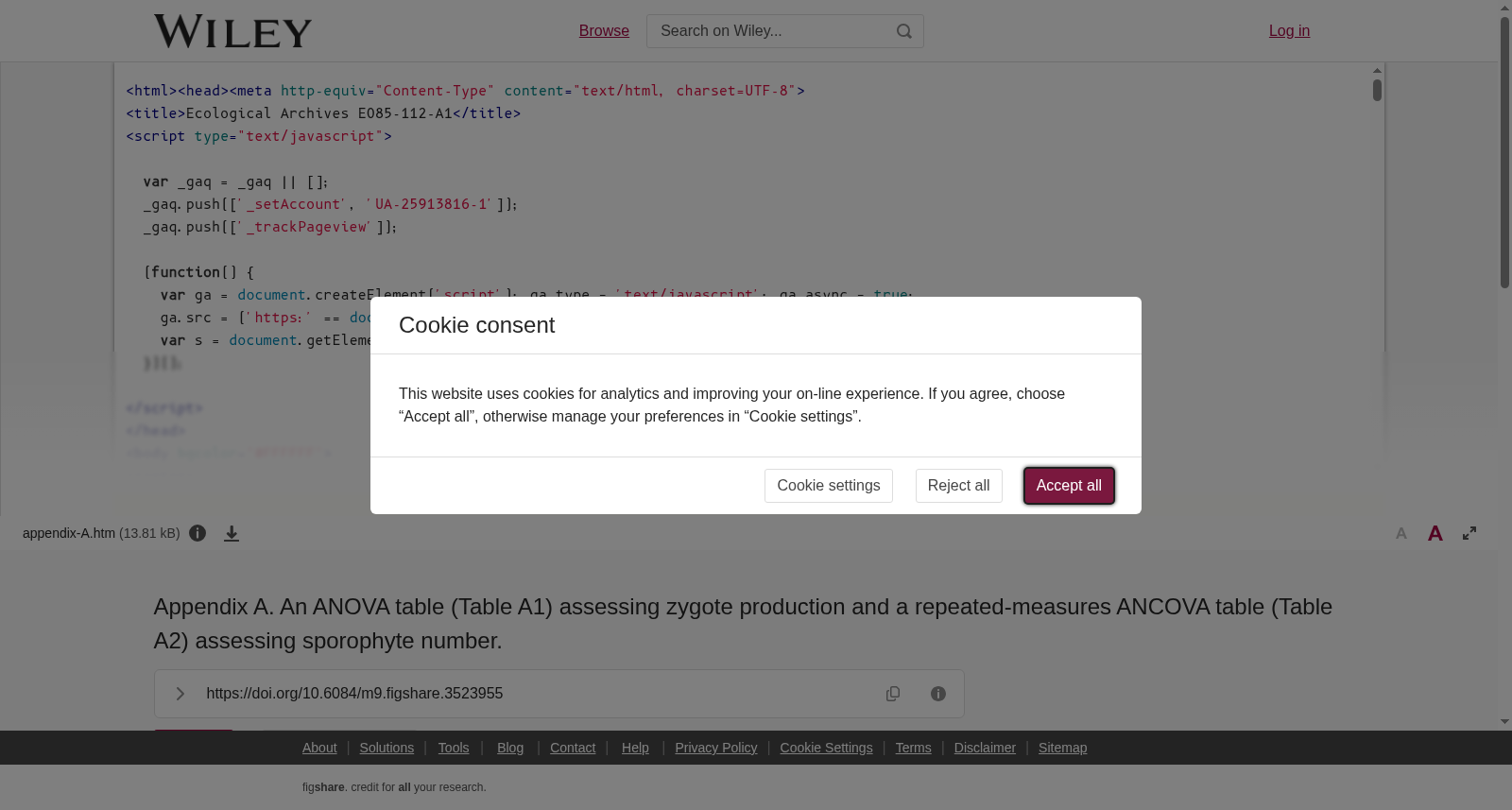Click the search magnifier icon
The height and width of the screenshot is (810, 1512).
(904, 31)
